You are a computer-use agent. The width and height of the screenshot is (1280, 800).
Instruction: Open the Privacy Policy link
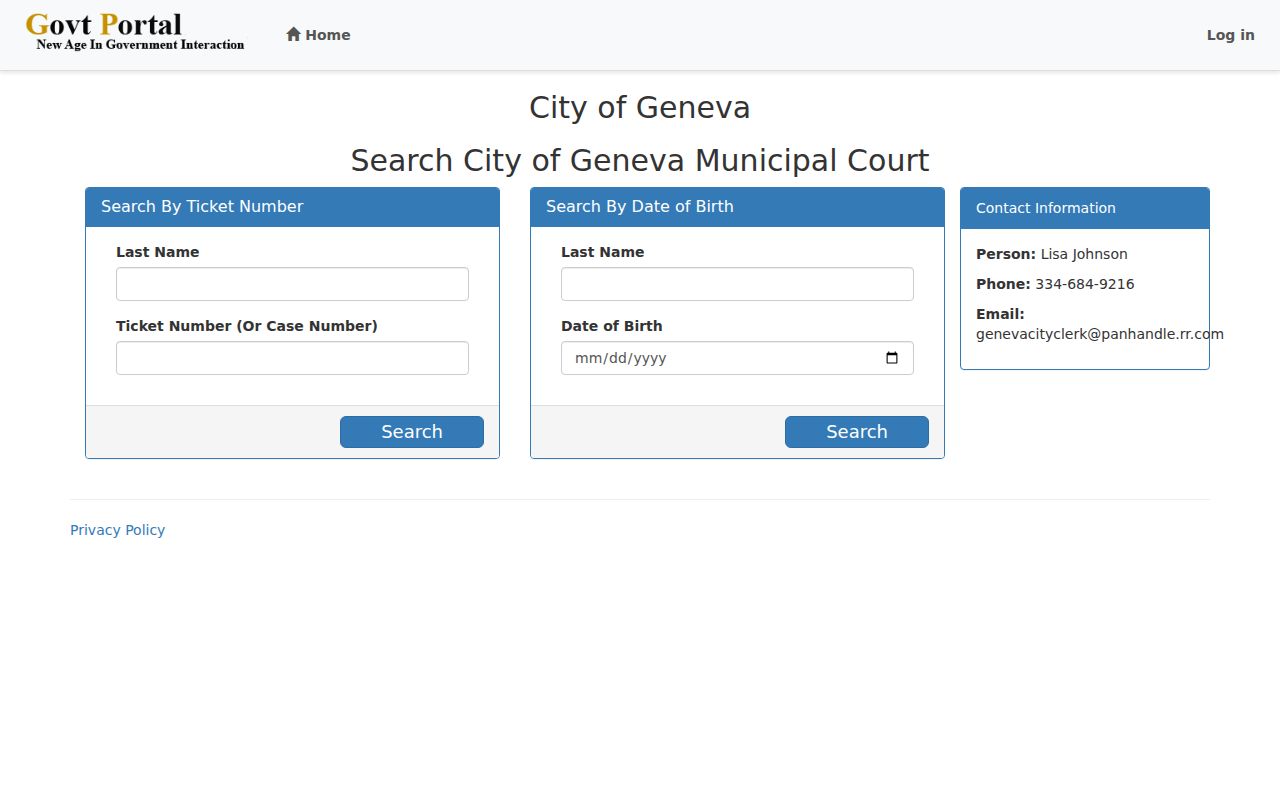(117, 530)
